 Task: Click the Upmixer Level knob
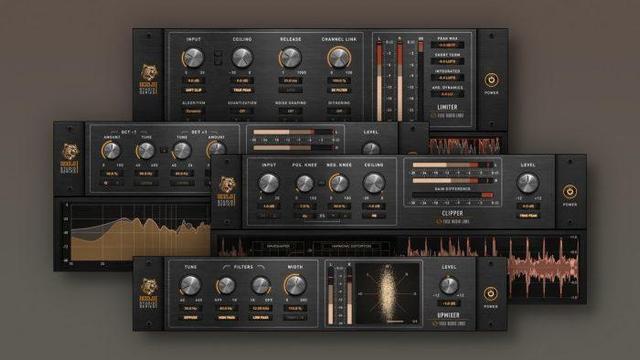pos(449,285)
